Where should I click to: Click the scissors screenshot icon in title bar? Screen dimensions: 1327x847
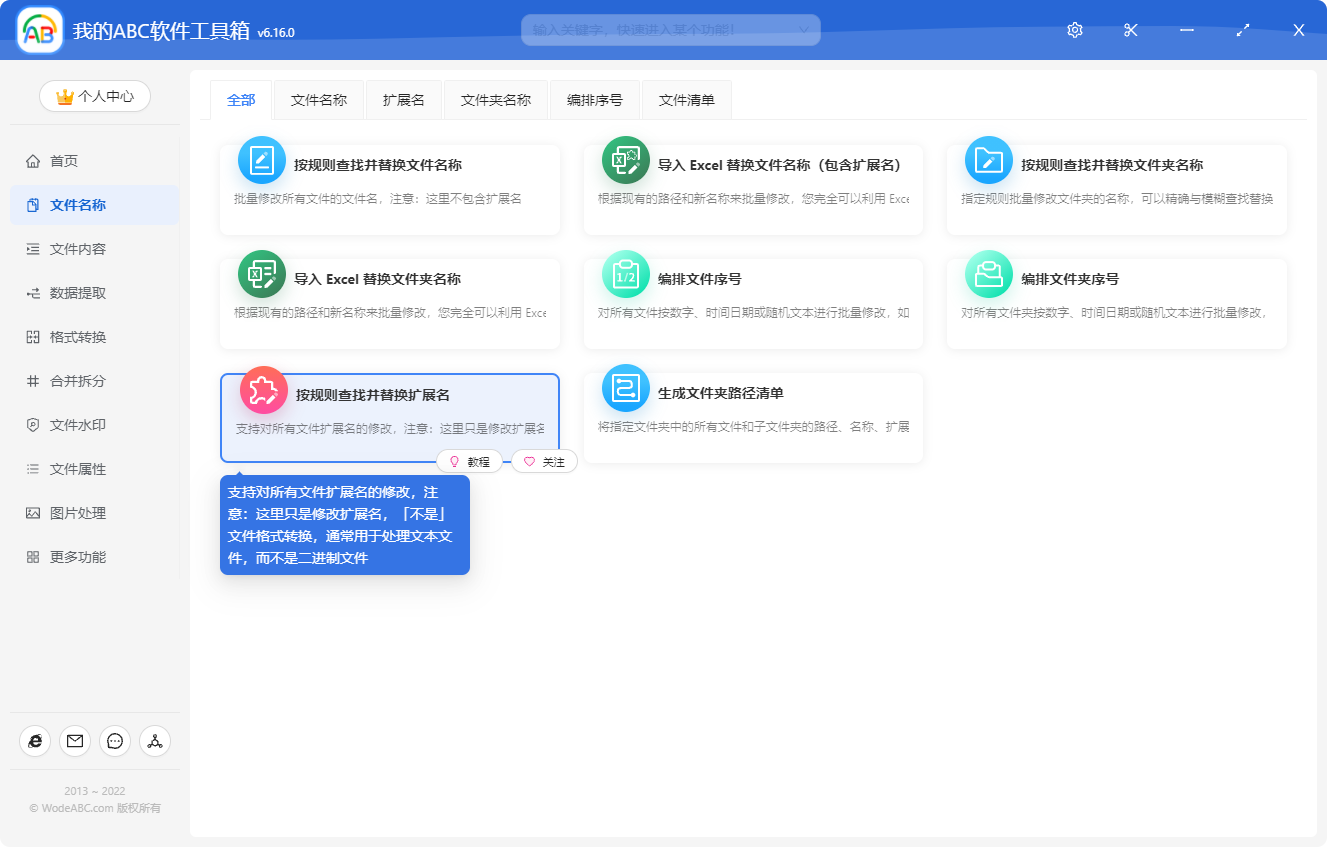click(1130, 30)
